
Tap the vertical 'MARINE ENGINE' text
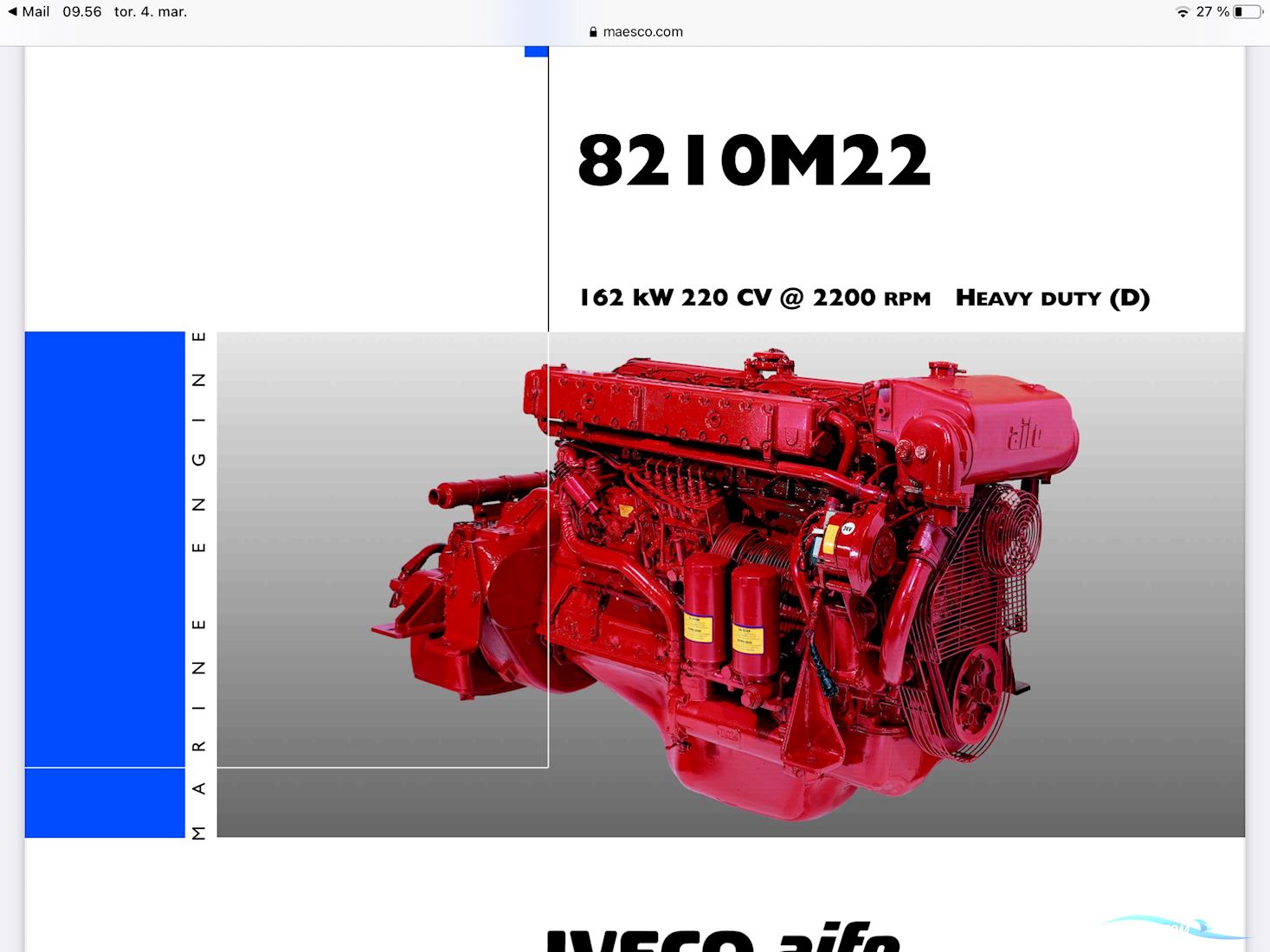[x=199, y=585]
